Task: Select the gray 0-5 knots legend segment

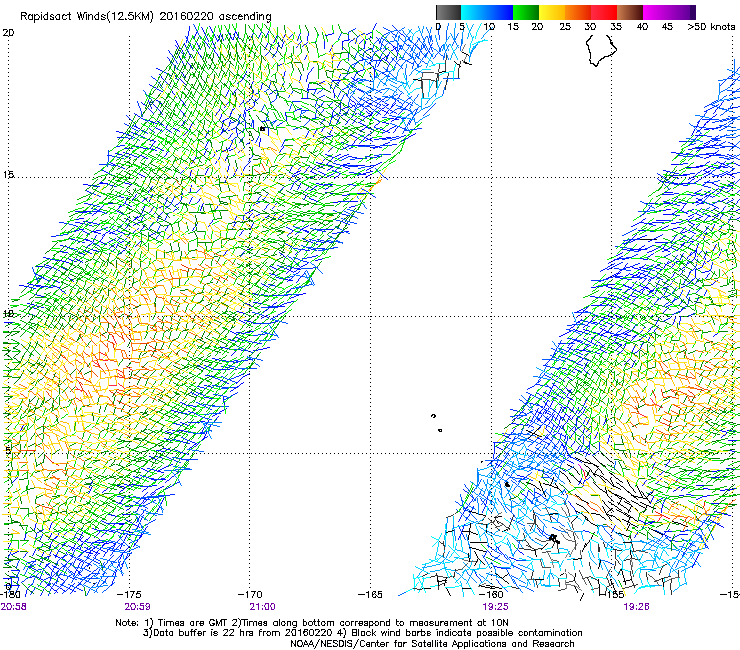Action: pos(448,12)
